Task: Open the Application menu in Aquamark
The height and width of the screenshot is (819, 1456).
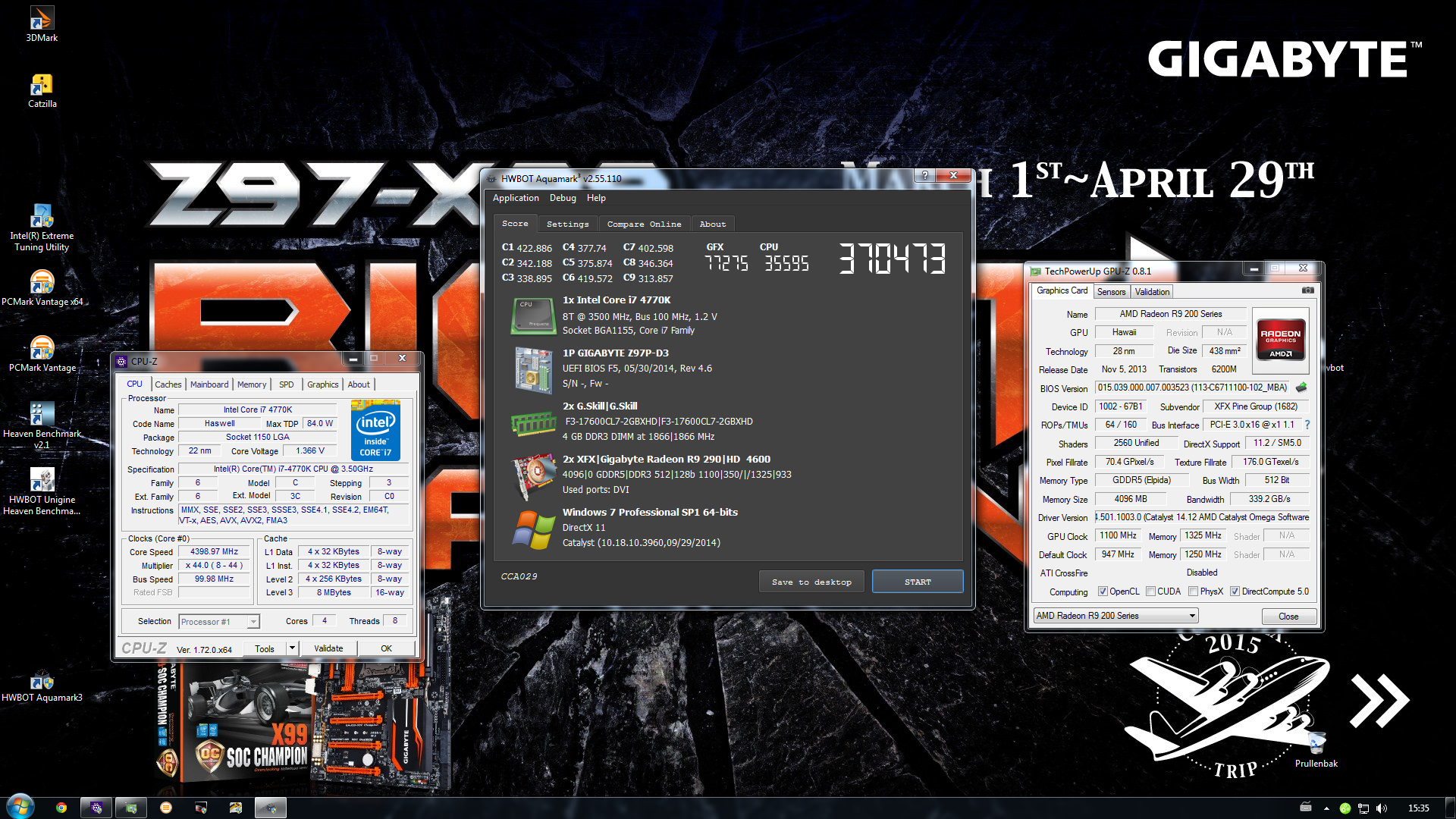Action: point(516,198)
